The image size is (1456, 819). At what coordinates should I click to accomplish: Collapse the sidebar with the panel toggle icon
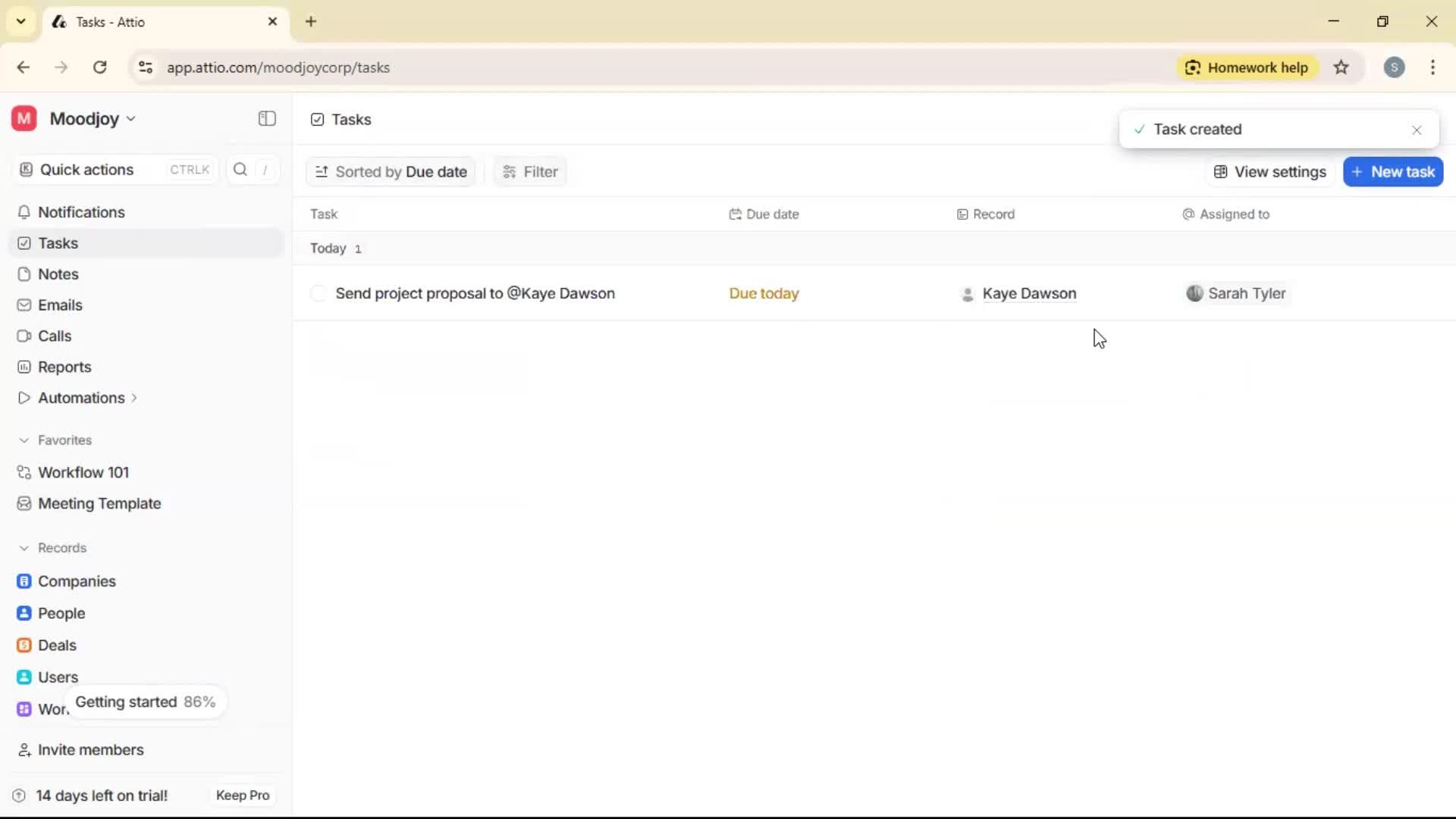(266, 118)
